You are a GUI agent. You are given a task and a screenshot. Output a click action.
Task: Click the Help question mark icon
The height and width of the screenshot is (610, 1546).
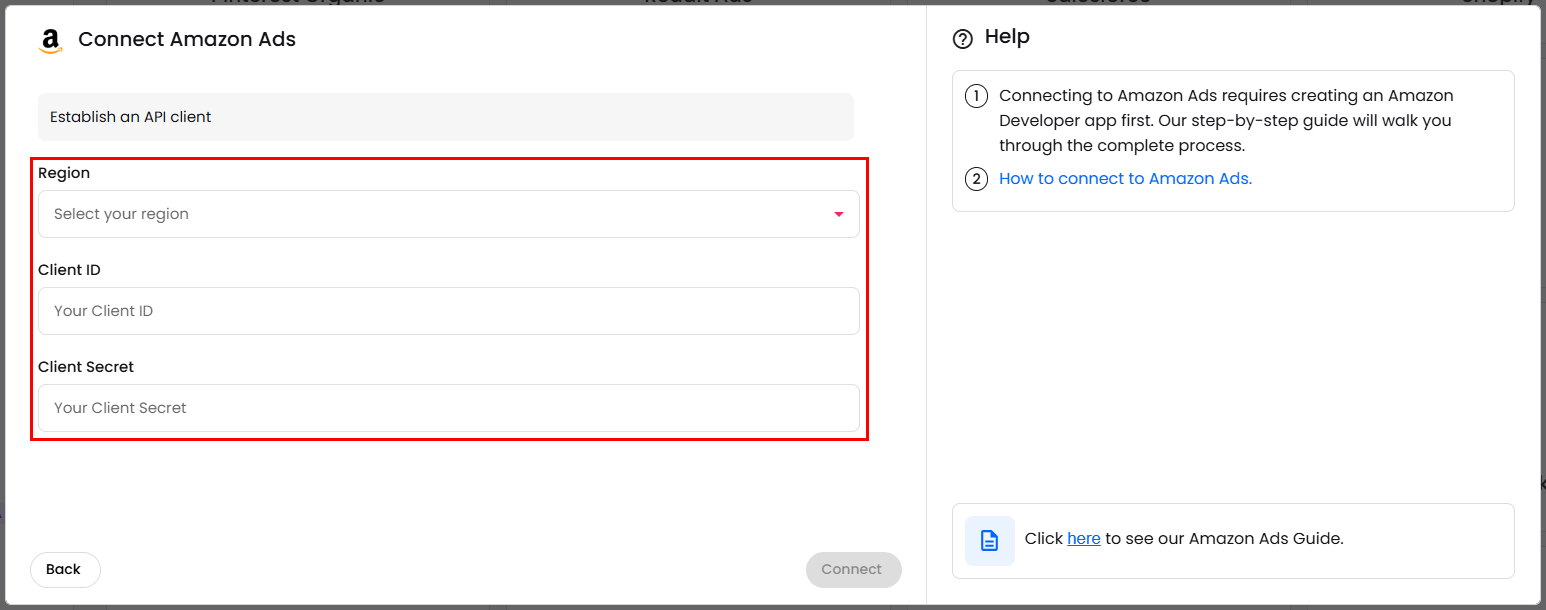(x=962, y=39)
